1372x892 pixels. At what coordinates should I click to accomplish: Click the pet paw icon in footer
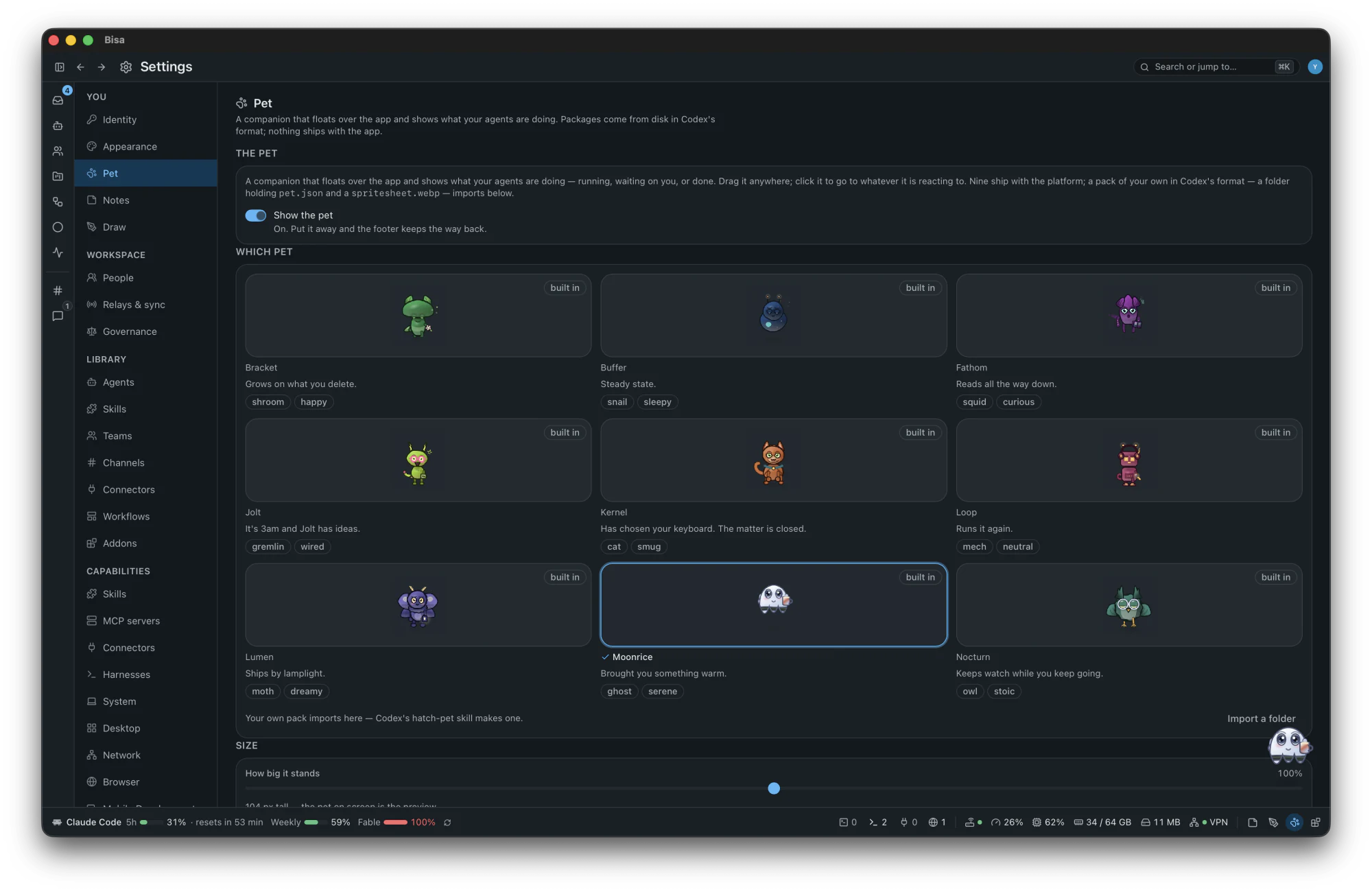tap(1294, 822)
